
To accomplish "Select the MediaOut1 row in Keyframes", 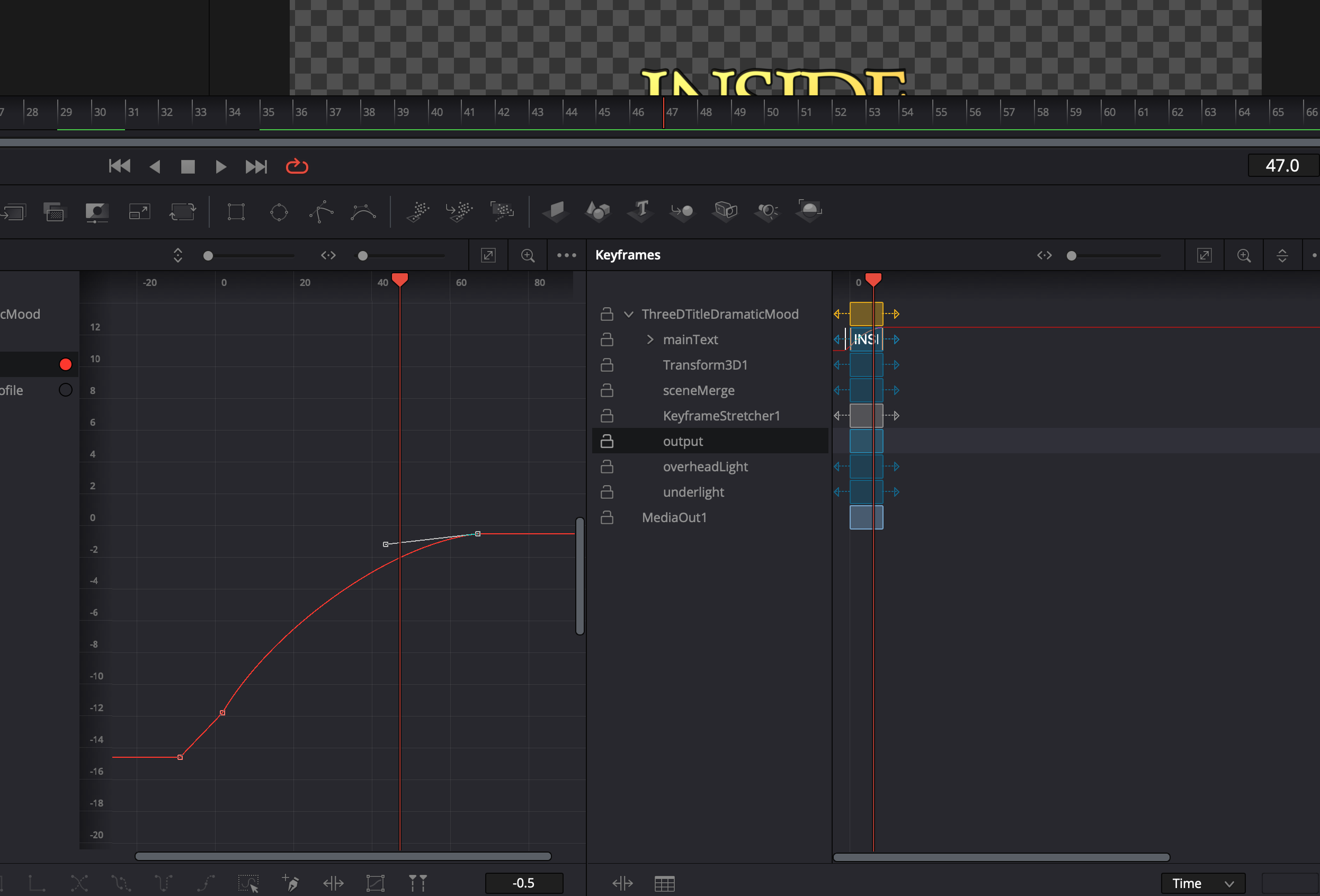I will [x=710, y=517].
